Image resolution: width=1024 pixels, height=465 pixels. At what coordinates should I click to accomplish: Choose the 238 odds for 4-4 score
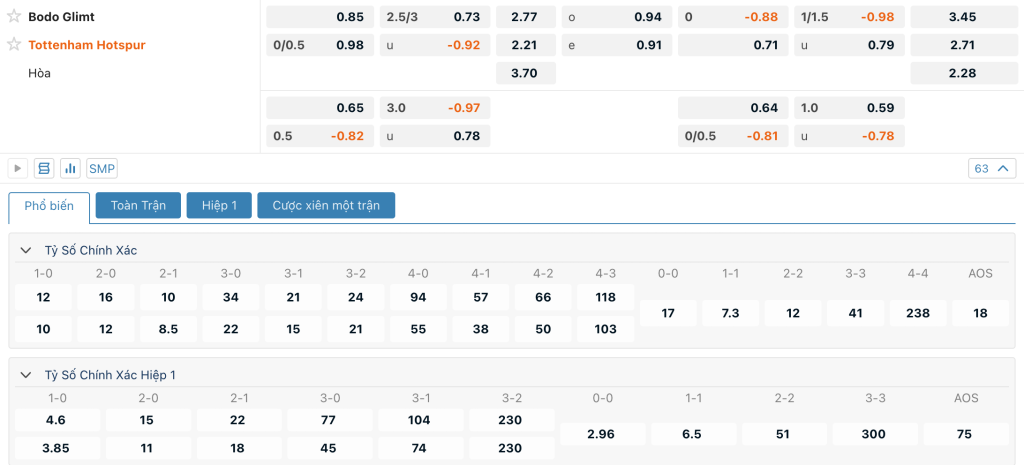point(918,313)
